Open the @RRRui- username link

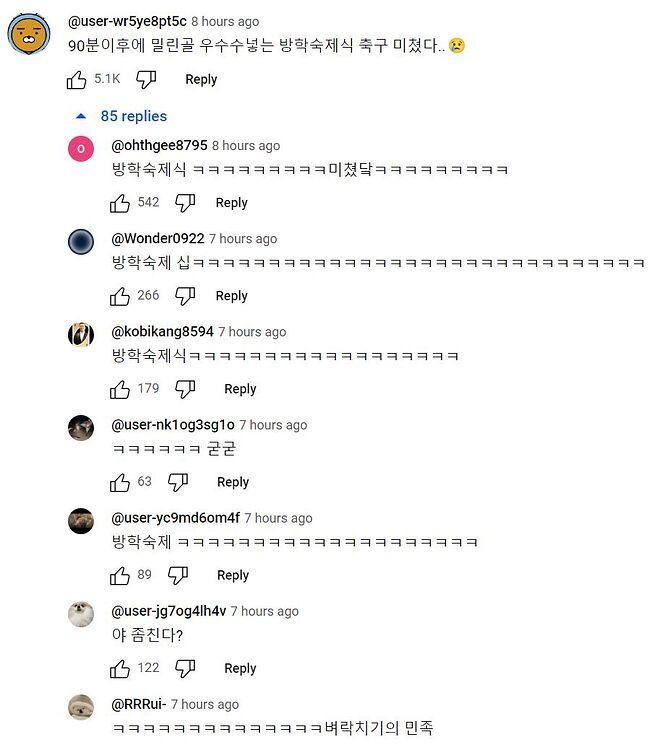(137, 703)
